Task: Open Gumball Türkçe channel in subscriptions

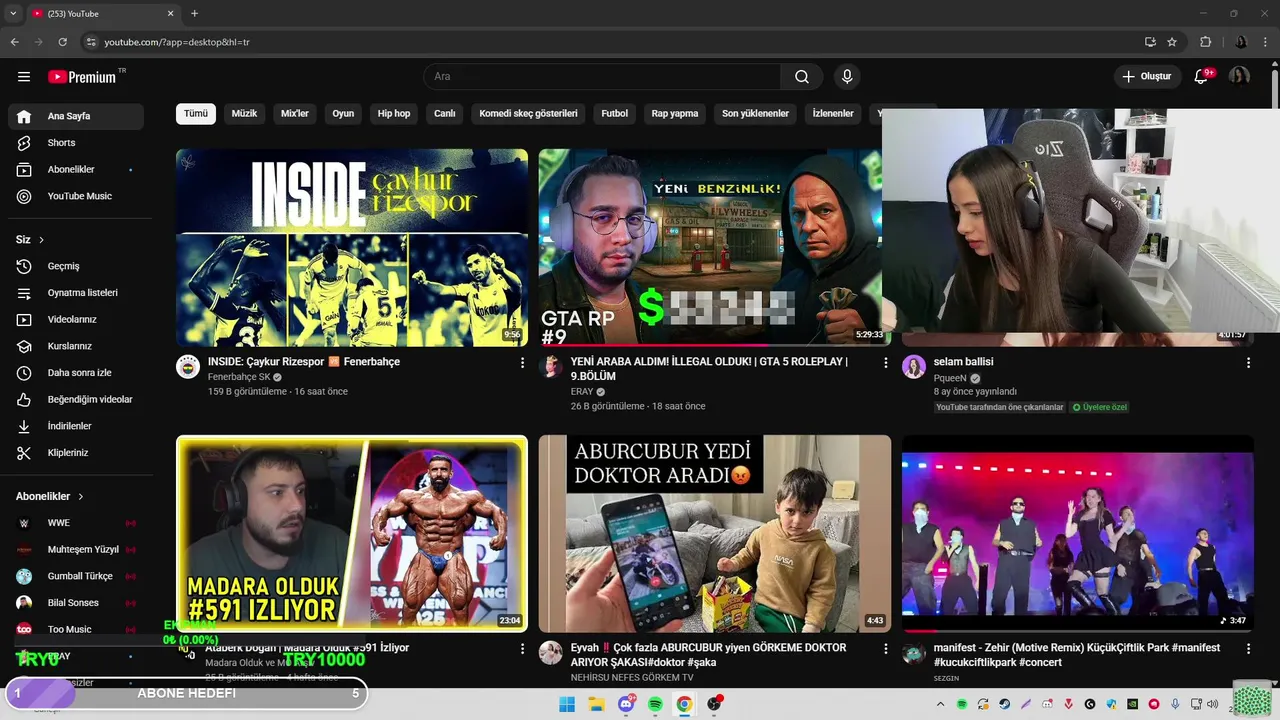Action: (x=76, y=576)
